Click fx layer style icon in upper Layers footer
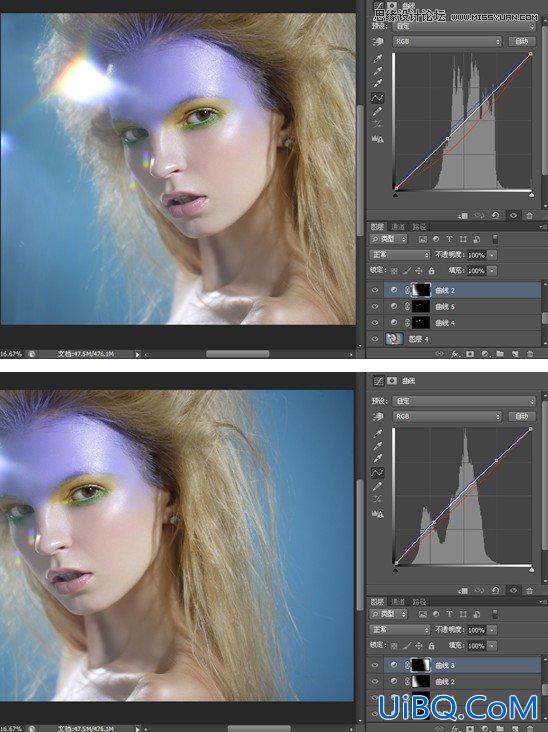This screenshot has height=732, width=548. pos(455,354)
